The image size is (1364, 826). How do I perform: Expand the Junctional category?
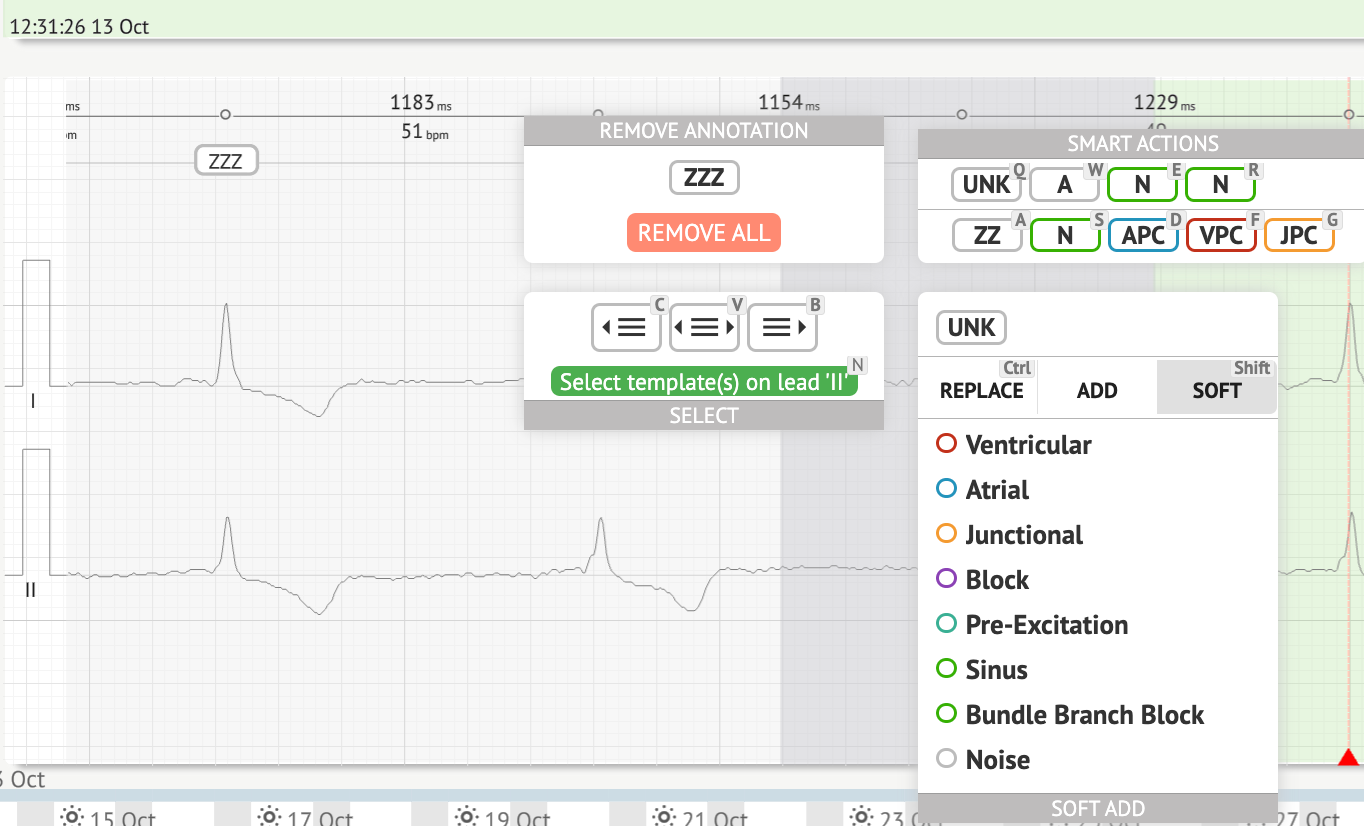pos(1024,535)
